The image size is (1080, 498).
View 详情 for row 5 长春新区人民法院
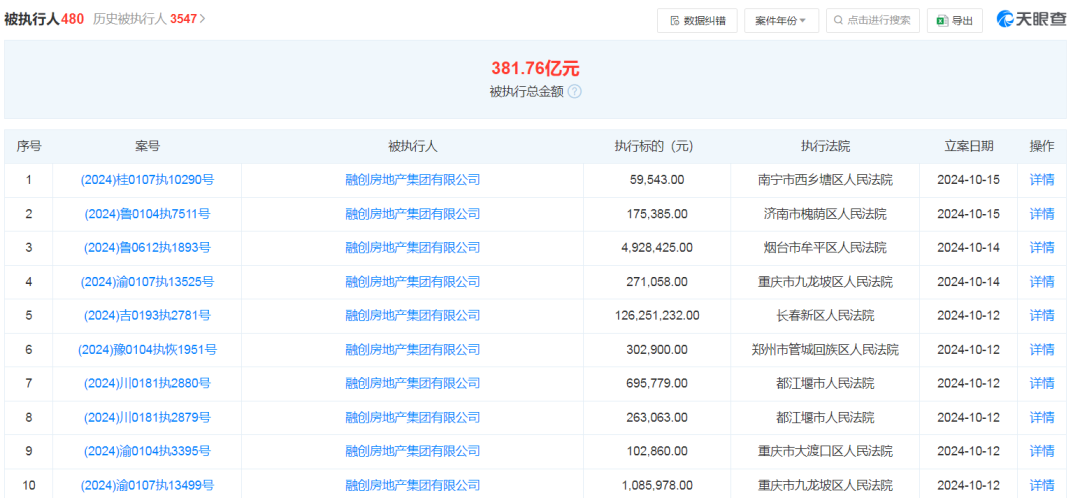1041,315
